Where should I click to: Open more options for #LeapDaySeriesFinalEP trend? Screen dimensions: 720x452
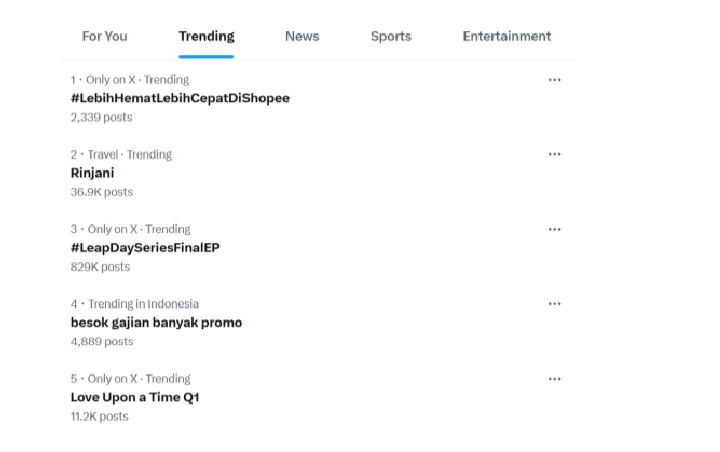tap(555, 230)
